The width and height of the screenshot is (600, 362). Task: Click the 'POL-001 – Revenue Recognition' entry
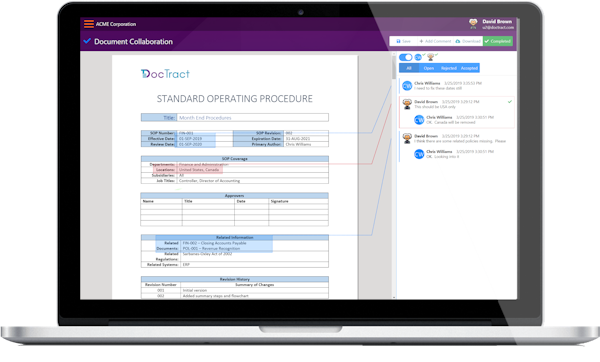[211, 248]
